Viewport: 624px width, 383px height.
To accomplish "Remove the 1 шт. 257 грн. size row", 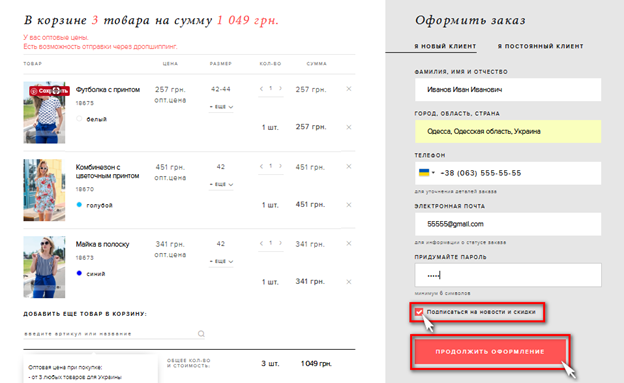I will (x=349, y=127).
